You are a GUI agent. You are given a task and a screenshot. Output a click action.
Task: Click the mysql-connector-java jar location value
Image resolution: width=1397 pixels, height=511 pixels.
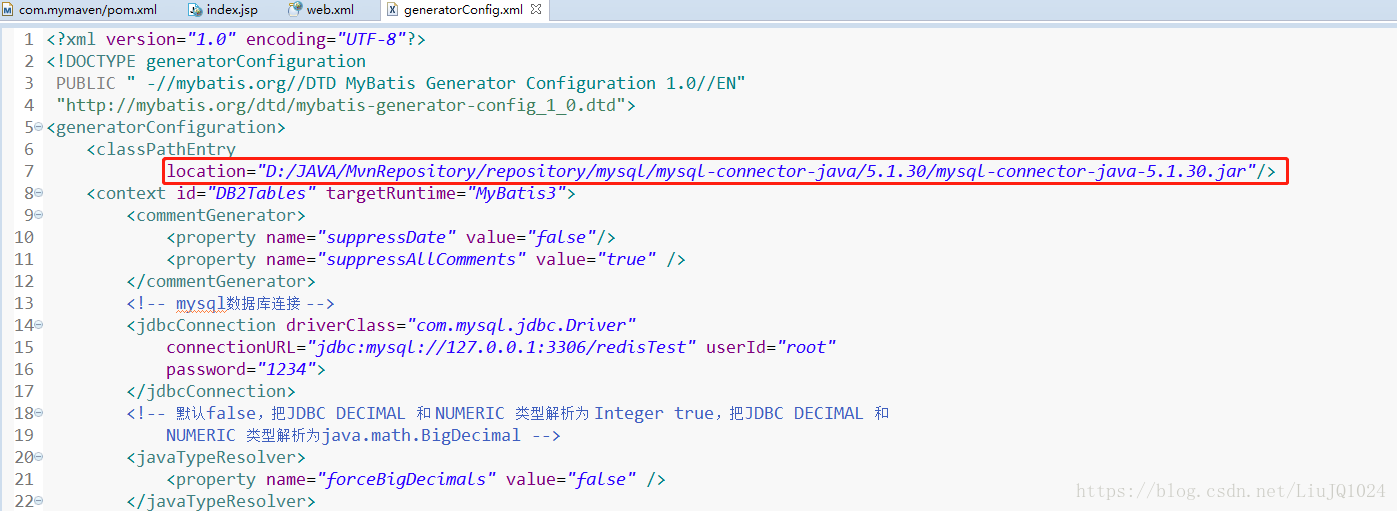(x=757, y=171)
